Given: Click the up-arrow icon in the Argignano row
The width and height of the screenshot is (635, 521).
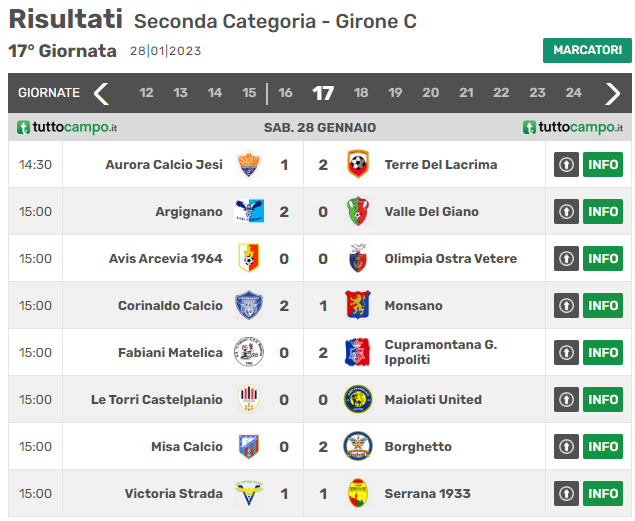Looking at the screenshot, I should pyautogui.click(x=566, y=211).
